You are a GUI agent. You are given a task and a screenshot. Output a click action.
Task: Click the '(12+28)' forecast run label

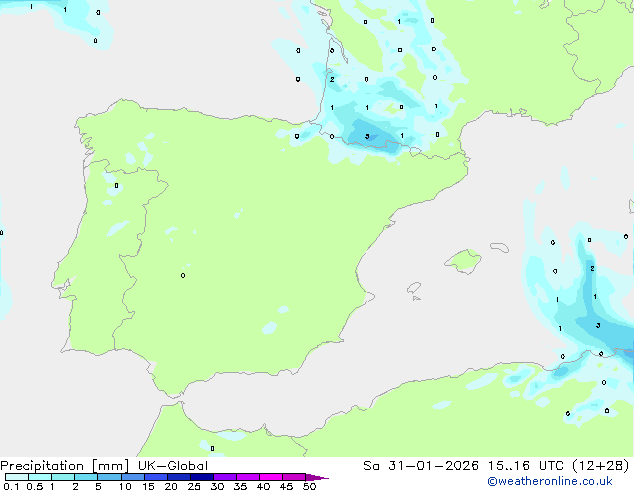[x=601, y=466]
